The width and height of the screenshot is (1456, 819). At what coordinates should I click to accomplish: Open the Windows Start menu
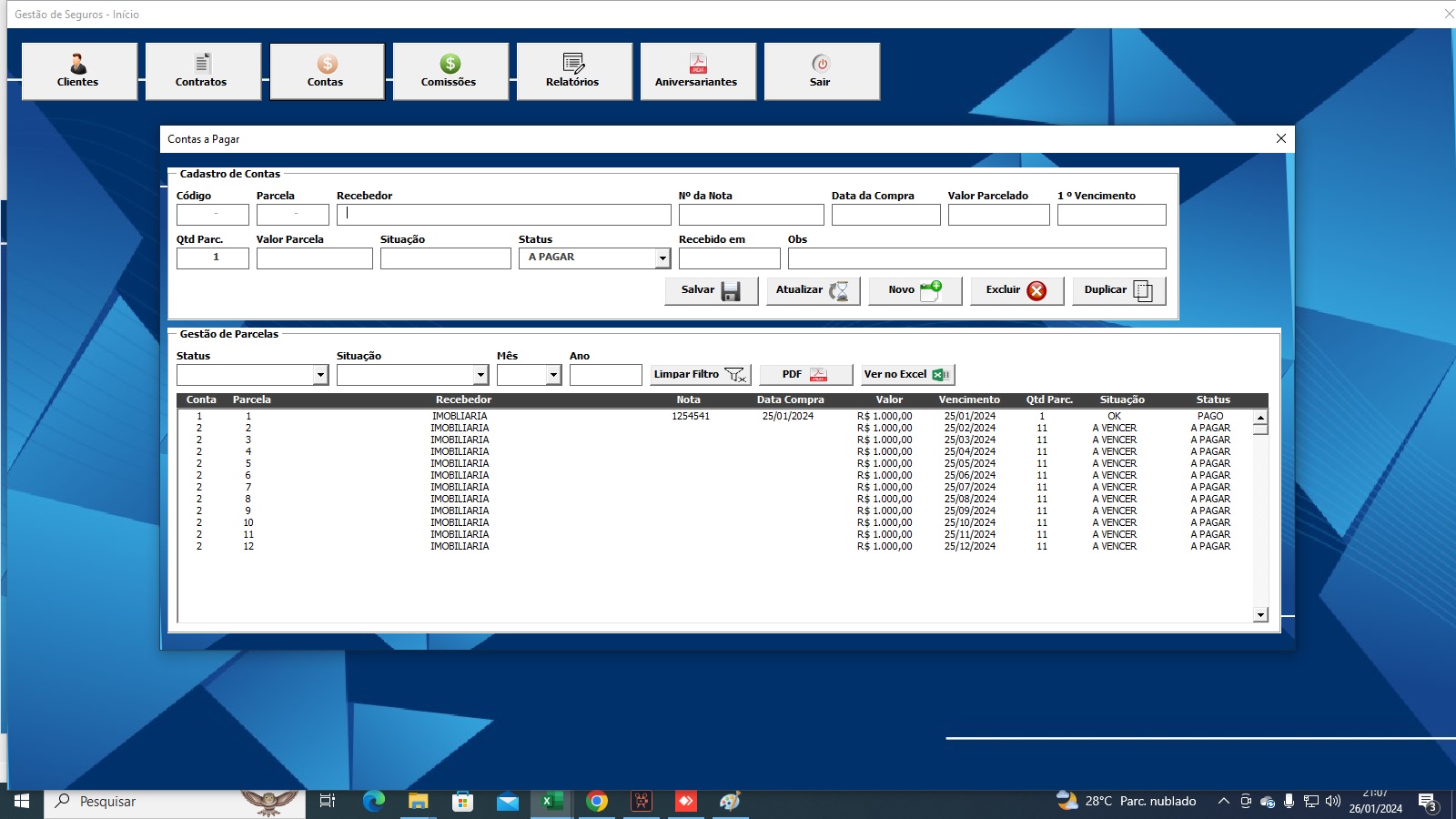(x=22, y=801)
